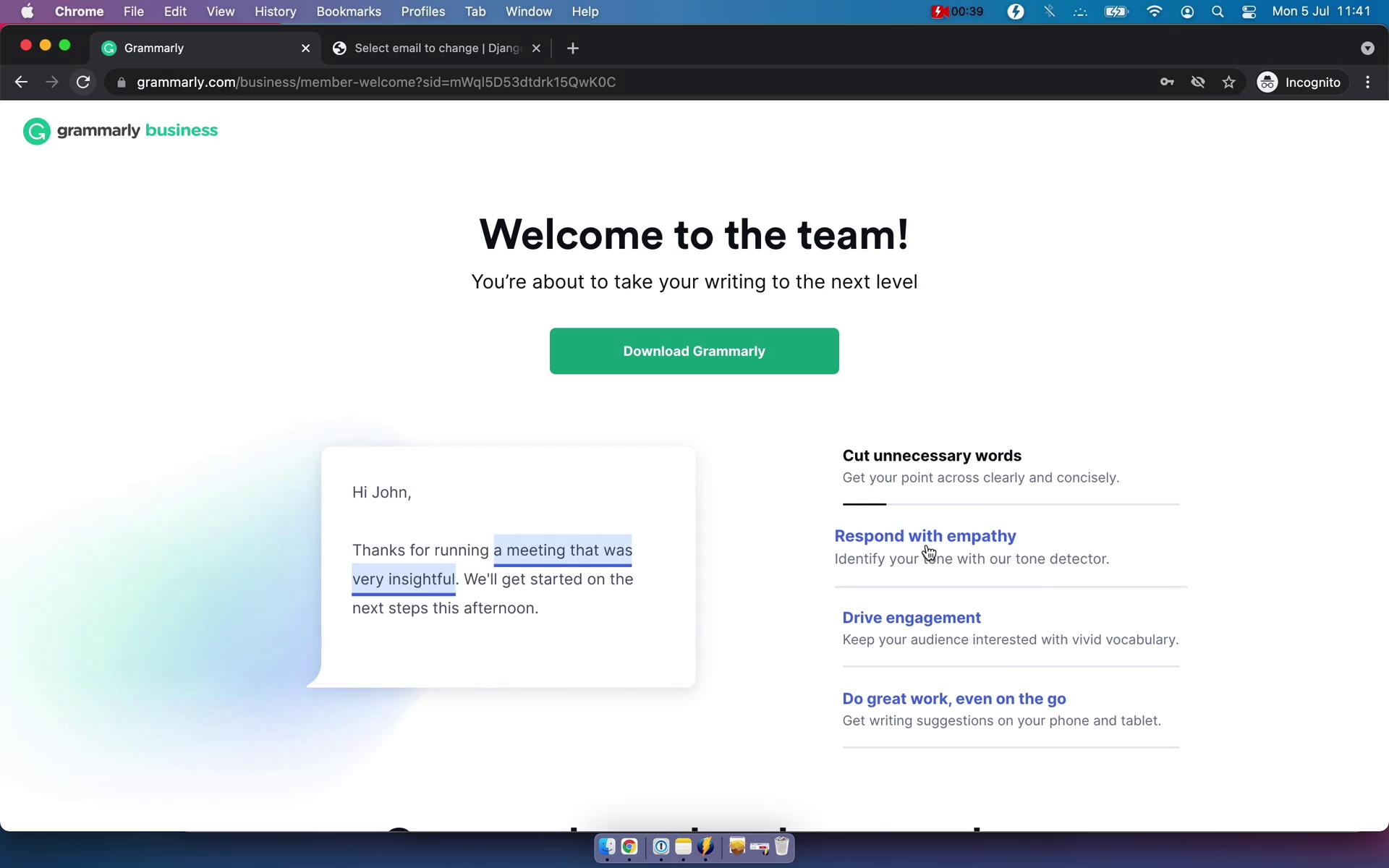Open the Wi-Fi menu bar icon
Screen dimensions: 1389x868
(x=1155, y=12)
